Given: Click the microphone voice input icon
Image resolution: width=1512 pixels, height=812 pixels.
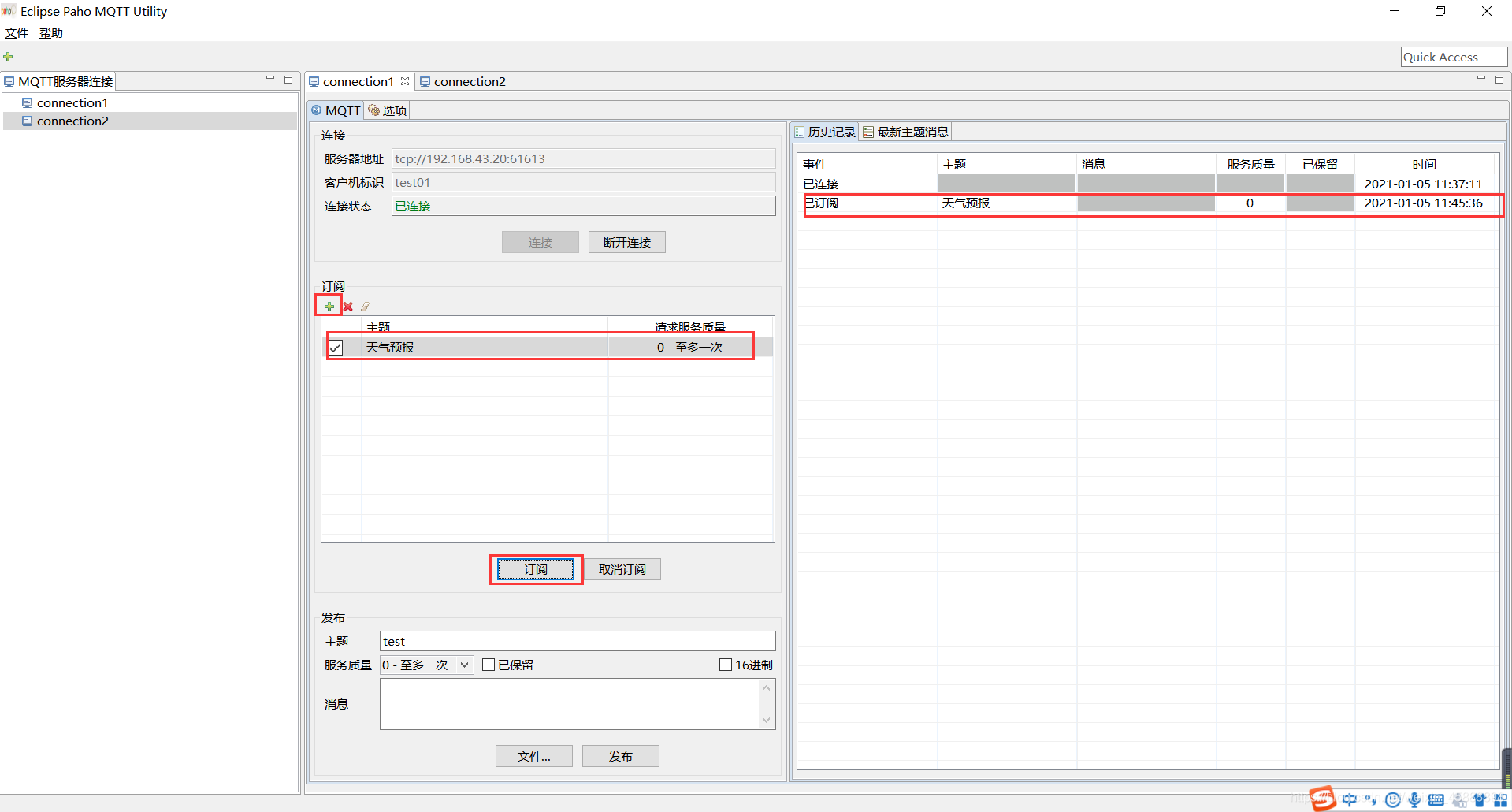Looking at the screenshot, I should pyautogui.click(x=1414, y=799).
